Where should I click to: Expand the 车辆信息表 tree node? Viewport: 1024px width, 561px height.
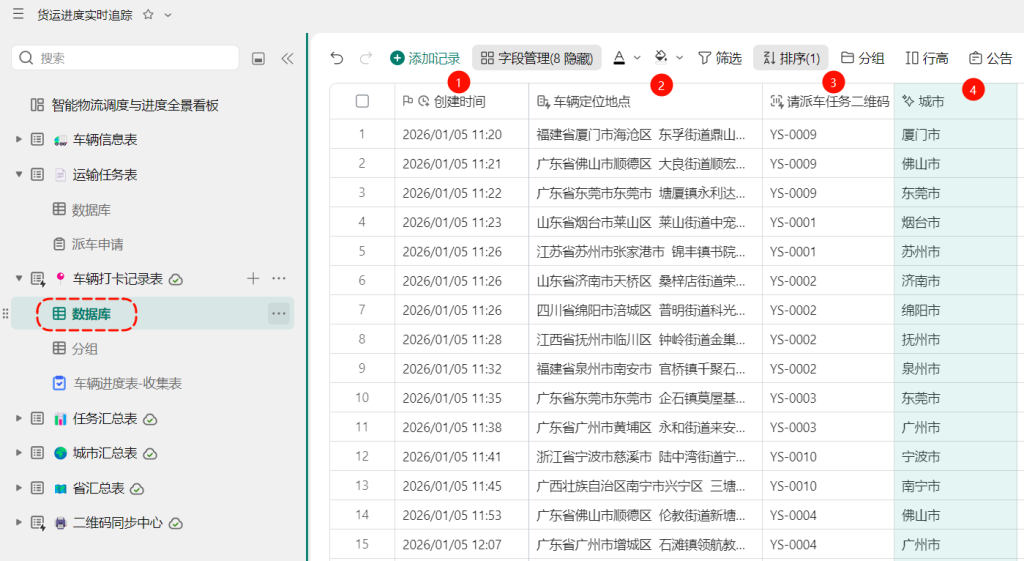click(18, 139)
